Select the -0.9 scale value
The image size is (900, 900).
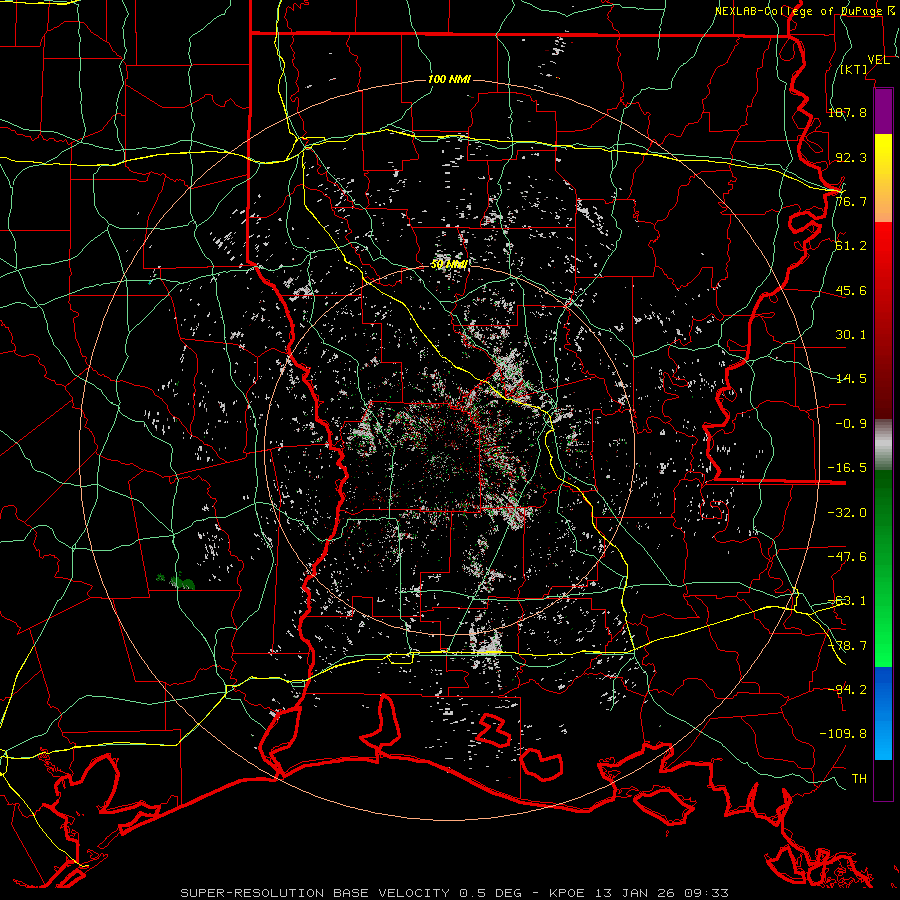pos(851,424)
